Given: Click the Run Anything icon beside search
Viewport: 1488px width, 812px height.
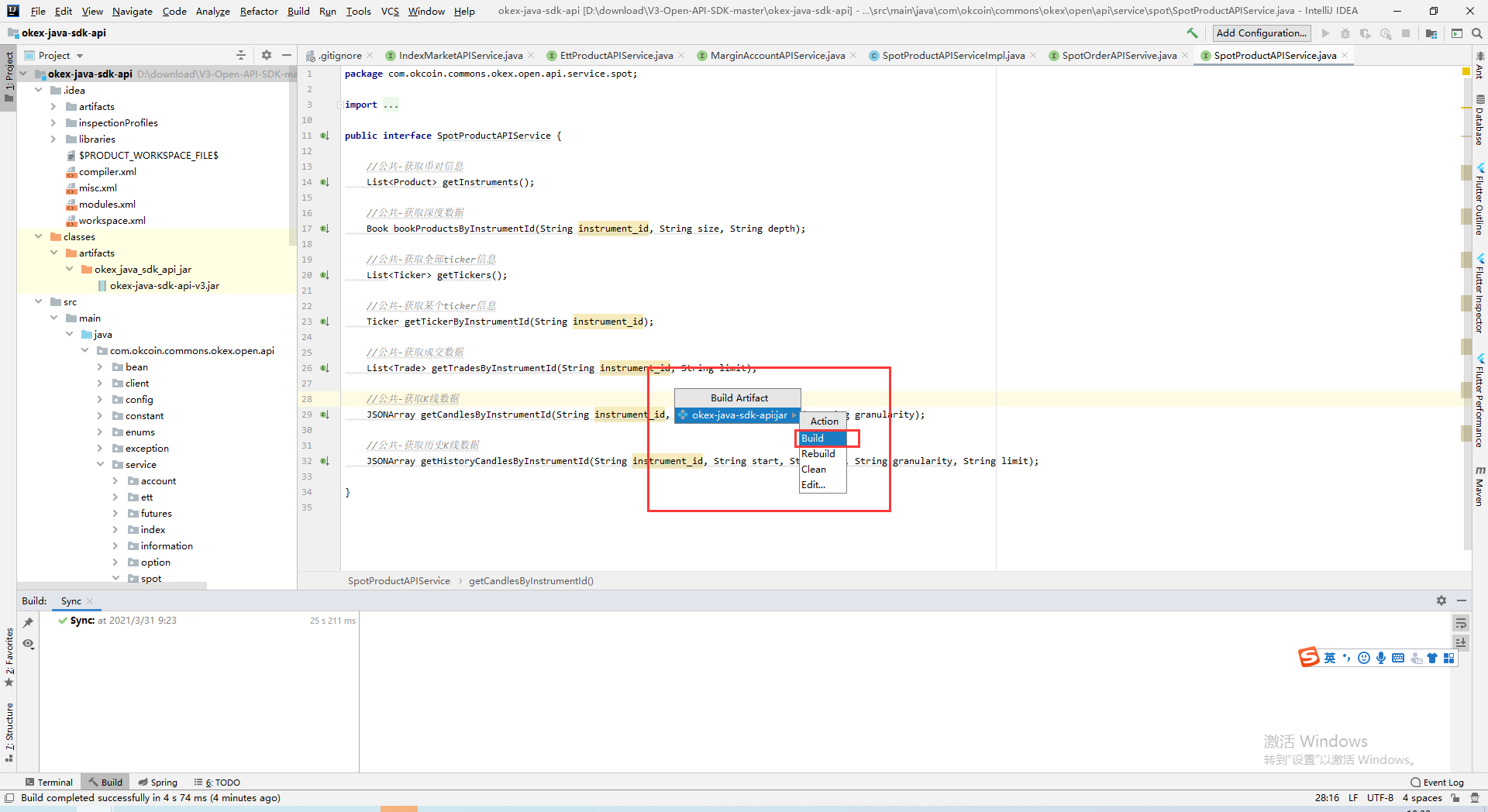Looking at the screenshot, I should (x=1457, y=33).
